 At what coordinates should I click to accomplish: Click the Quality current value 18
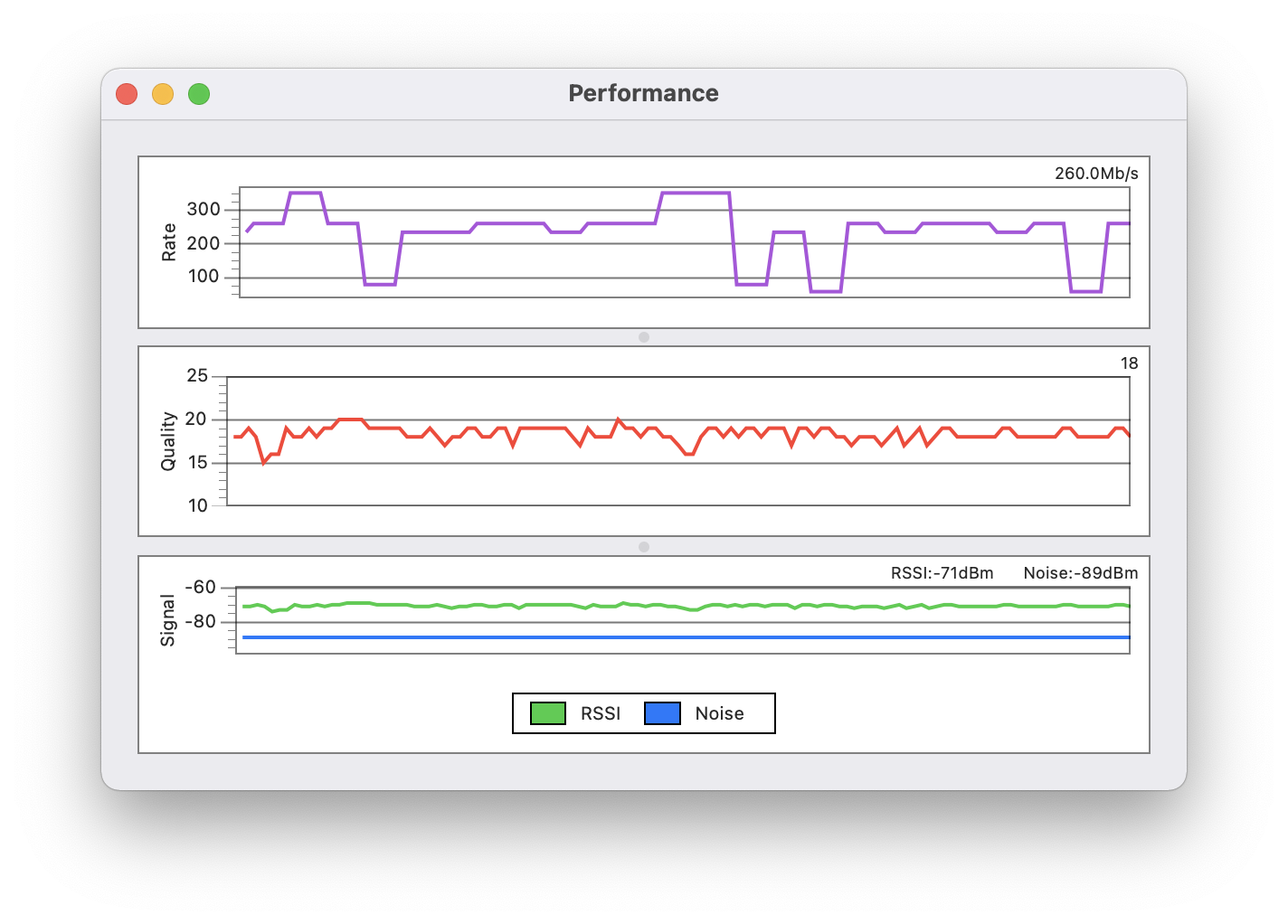(x=1130, y=363)
